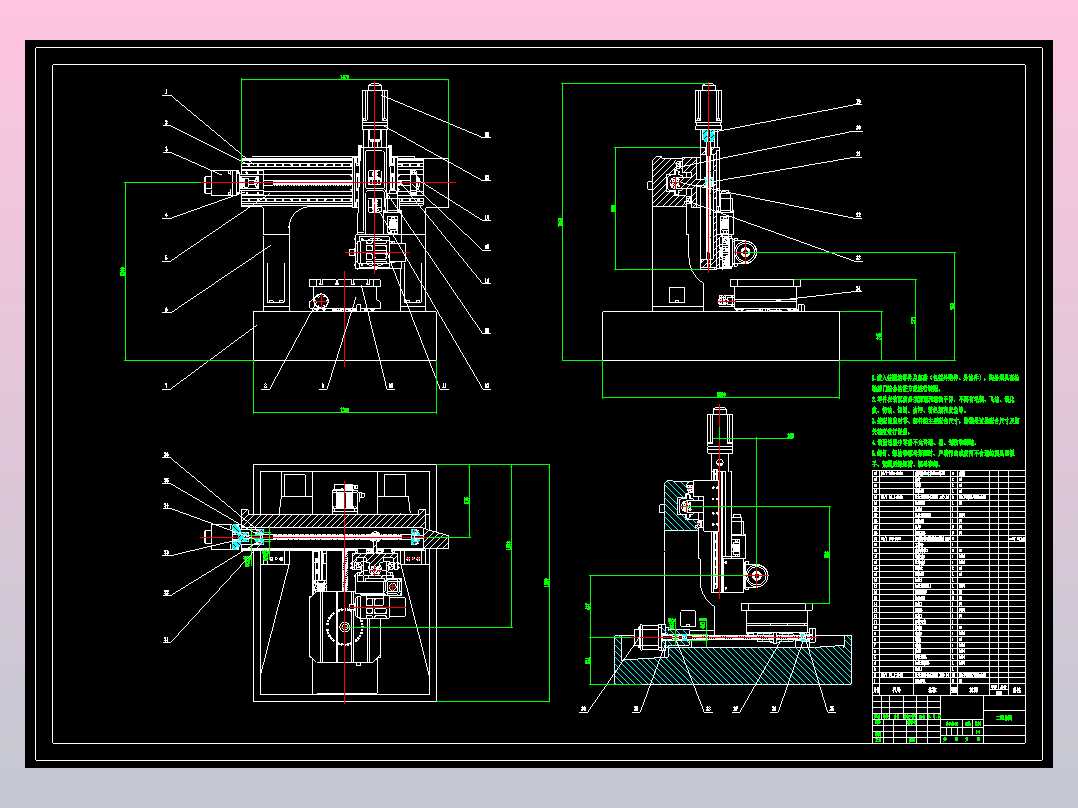Click the title block drawing name cell

click(1004, 717)
